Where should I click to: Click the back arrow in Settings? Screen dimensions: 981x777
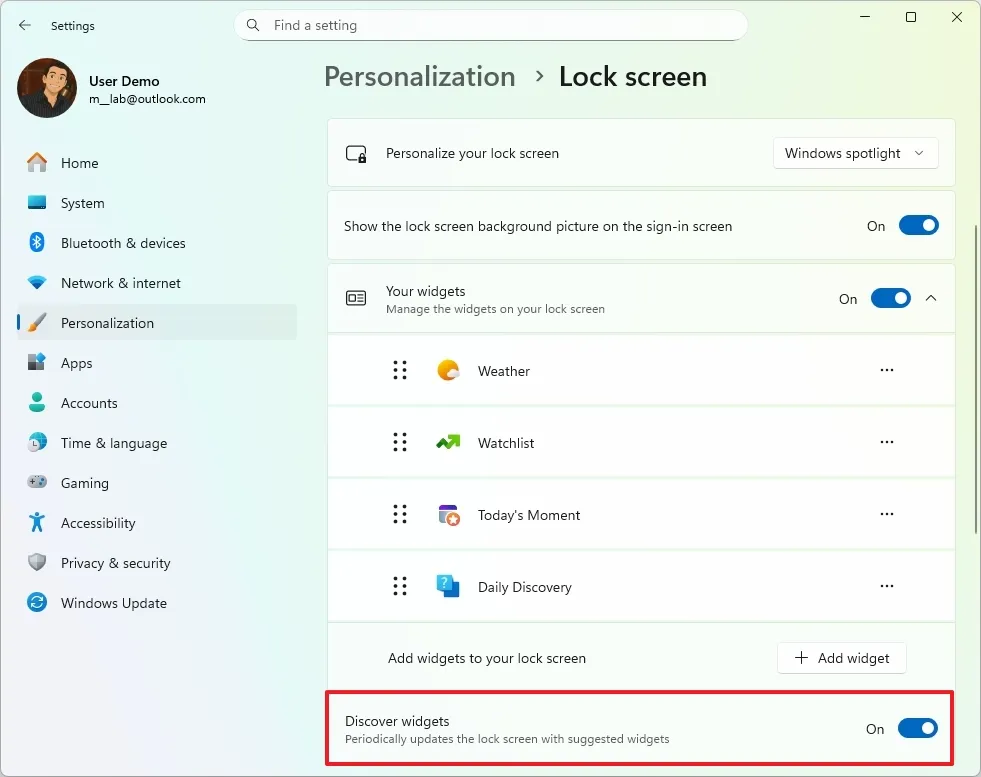(25, 25)
